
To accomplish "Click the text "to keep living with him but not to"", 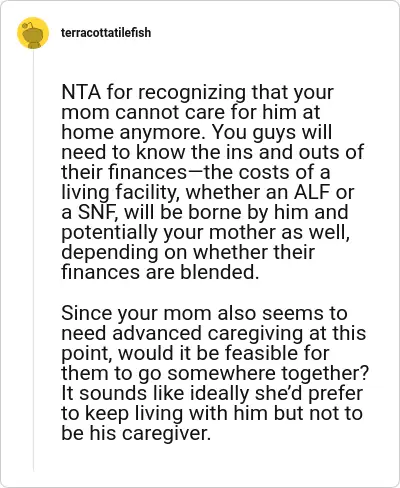I will pos(212,413).
